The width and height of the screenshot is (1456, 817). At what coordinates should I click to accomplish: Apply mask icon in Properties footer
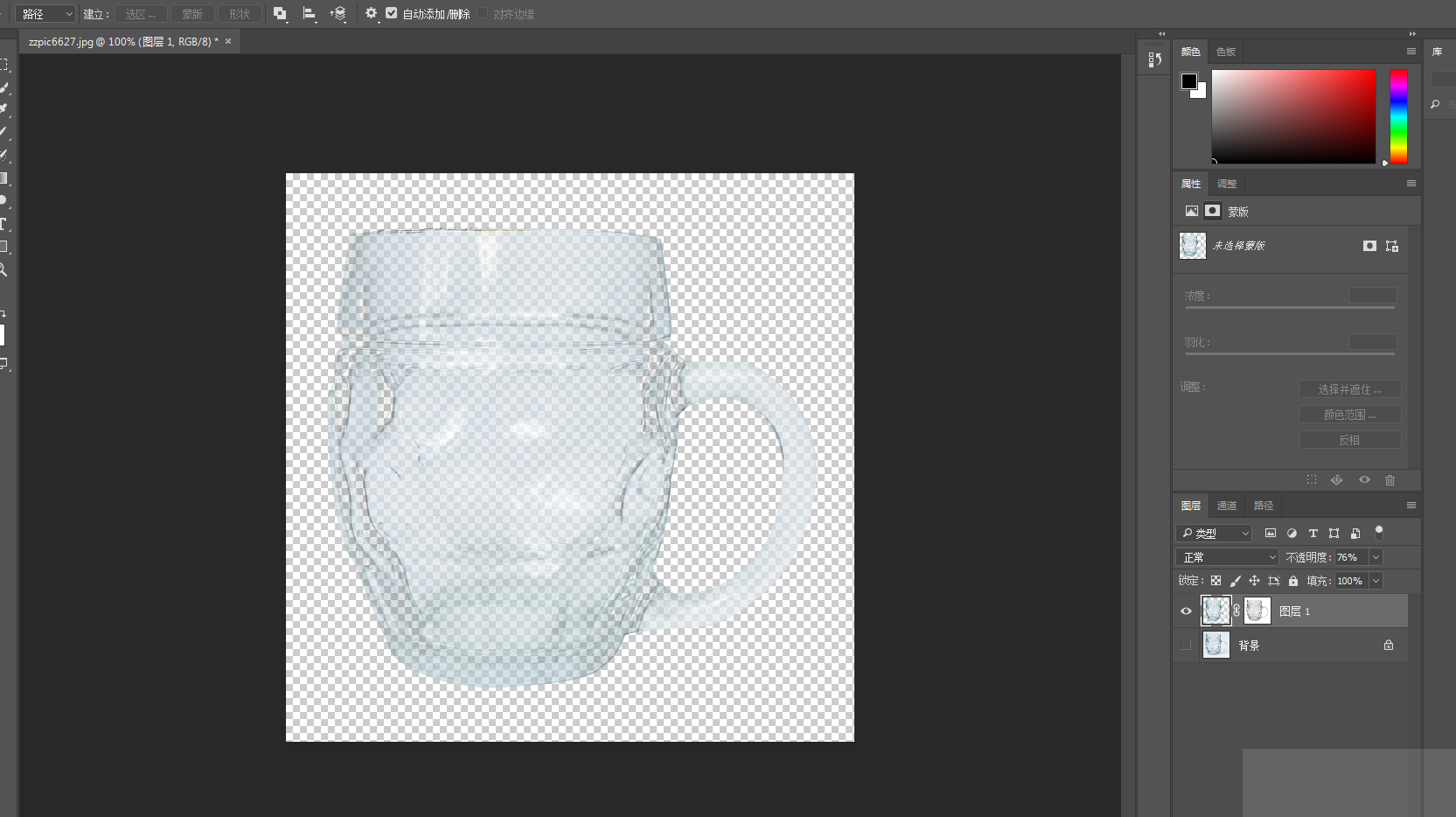click(1336, 479)
